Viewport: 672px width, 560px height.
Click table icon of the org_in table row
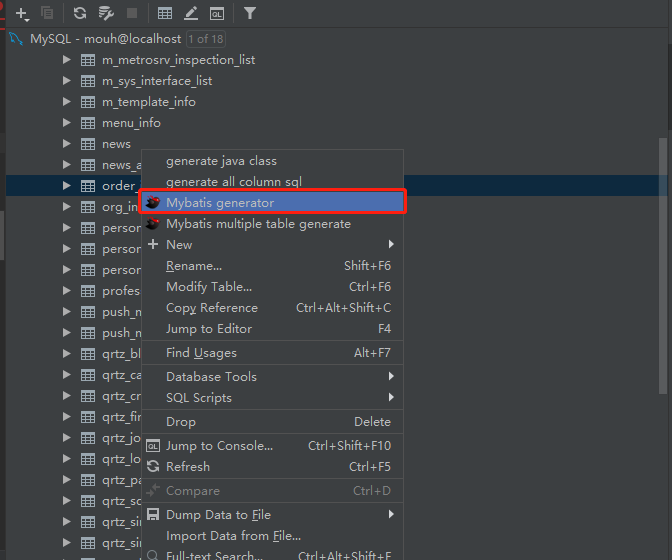coord(88,207)
